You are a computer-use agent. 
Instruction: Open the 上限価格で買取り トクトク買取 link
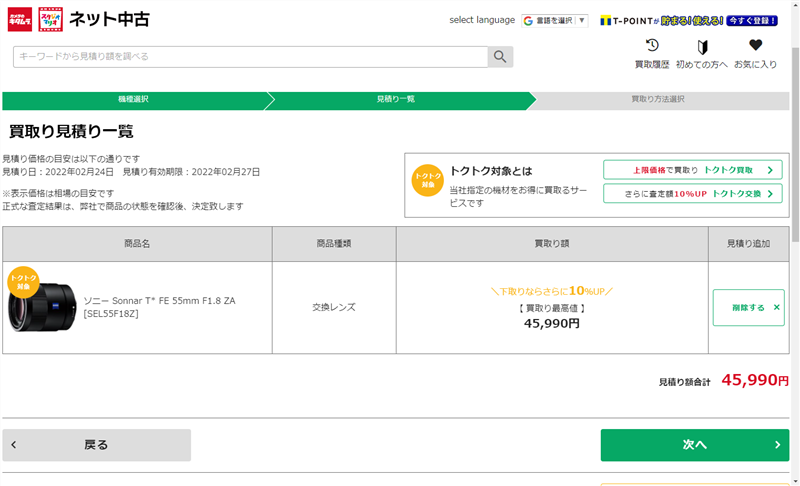pyautogui.click(x=692, y=170)
